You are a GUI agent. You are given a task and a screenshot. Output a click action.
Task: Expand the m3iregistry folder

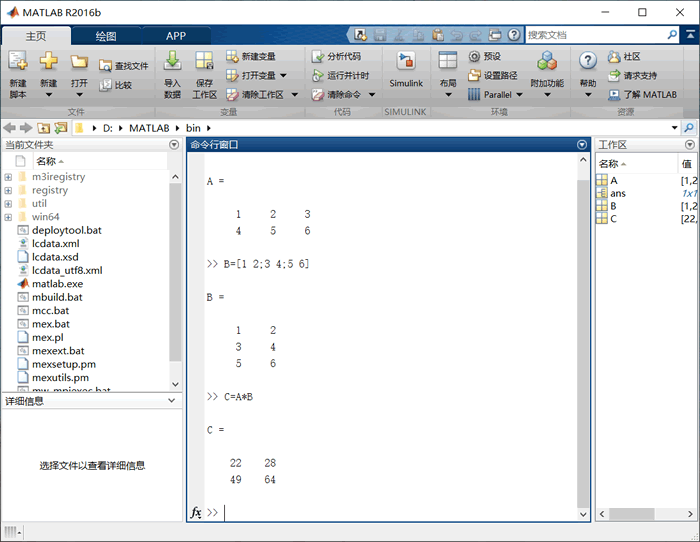tap(8, 177)
